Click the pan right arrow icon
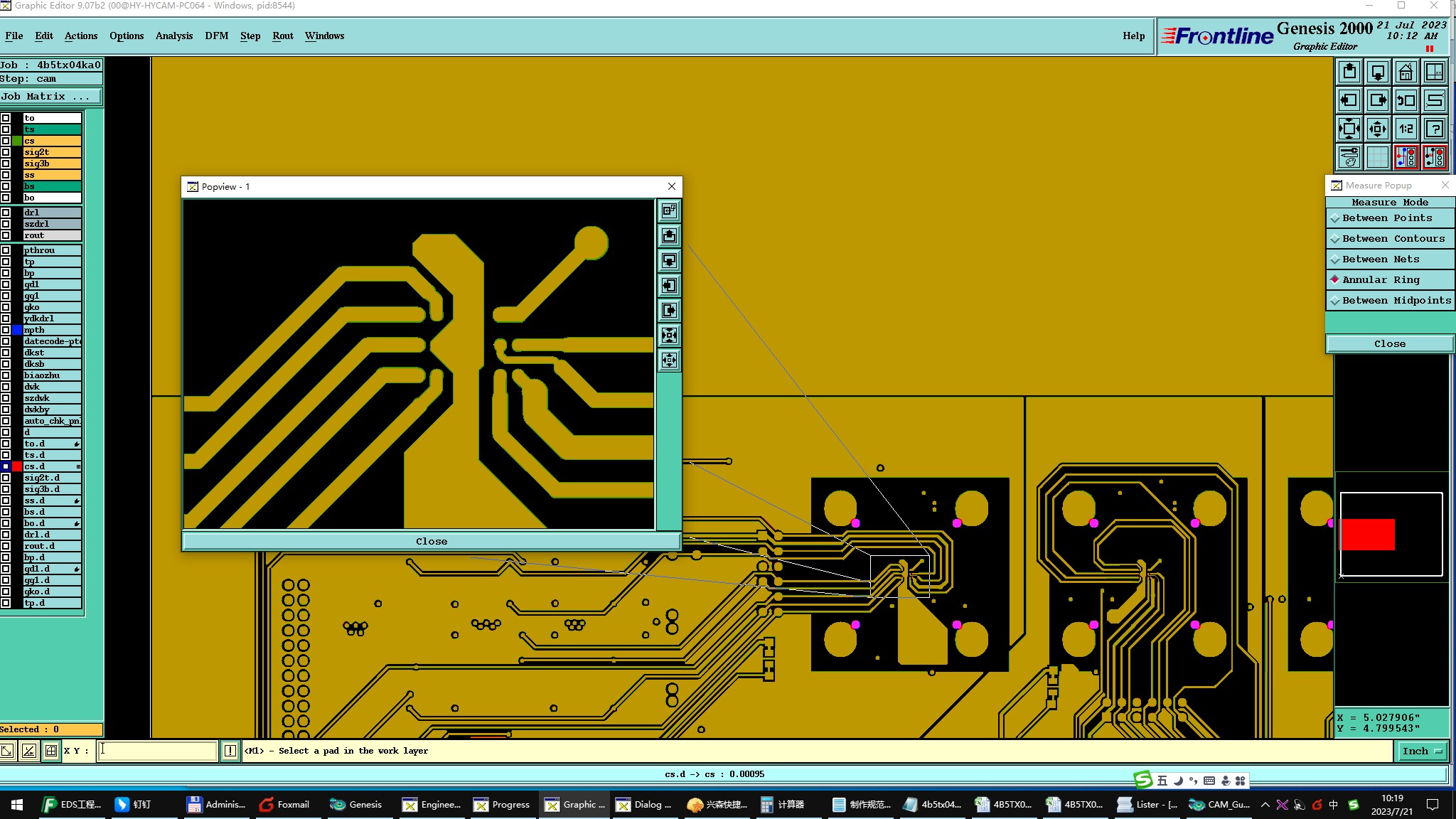The height and width of the screenshot is (819, 1456). 1377,100
